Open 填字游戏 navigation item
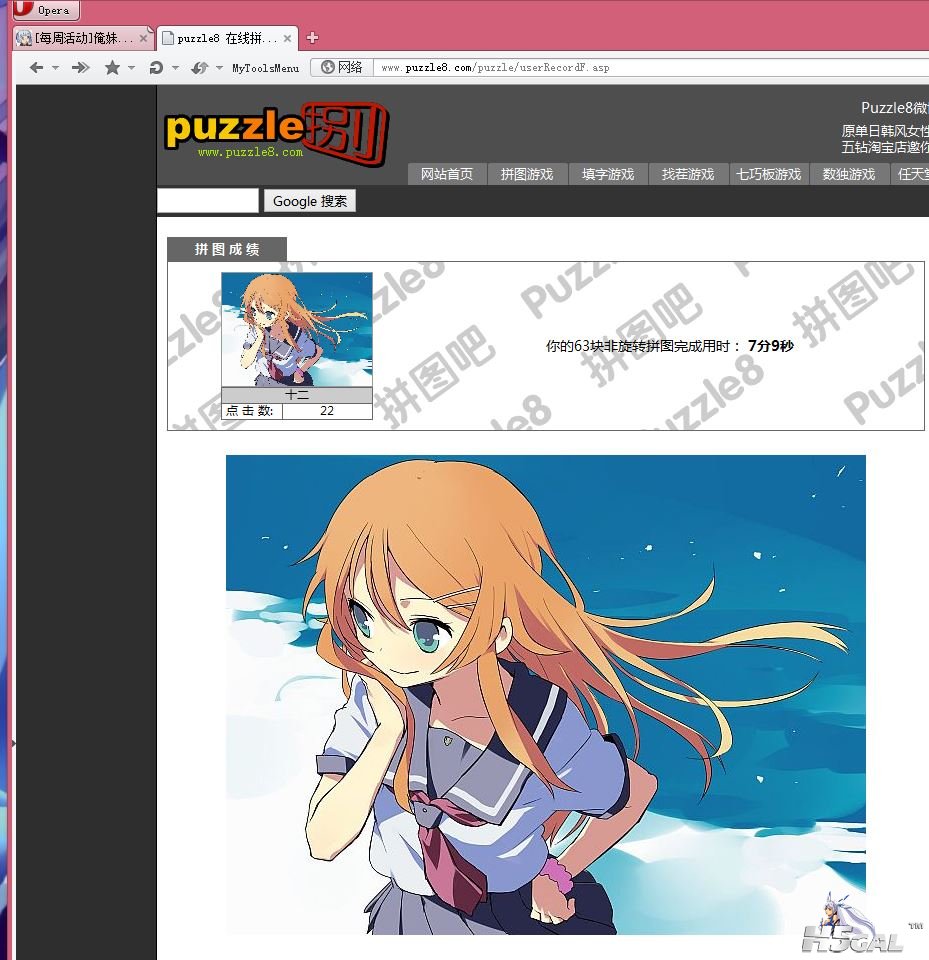Viewport: 929px width, 960px height. [607, 174]
